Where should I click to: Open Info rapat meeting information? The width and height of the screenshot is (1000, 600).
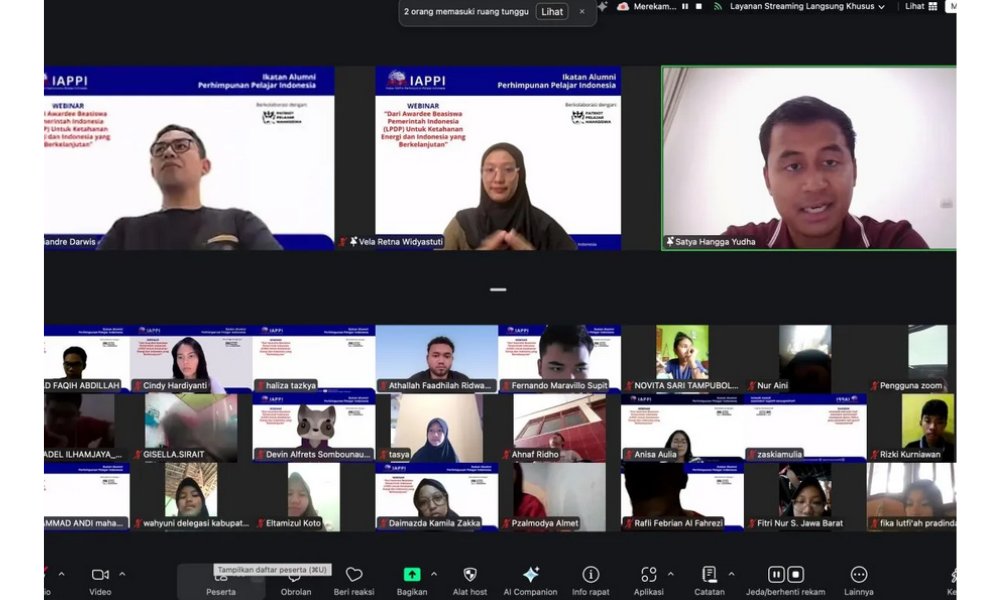click(591, 575)
